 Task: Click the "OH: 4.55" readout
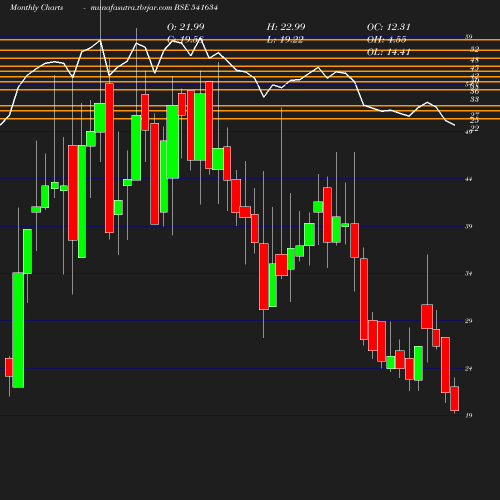pyautogui.click(x=387, y=40)
